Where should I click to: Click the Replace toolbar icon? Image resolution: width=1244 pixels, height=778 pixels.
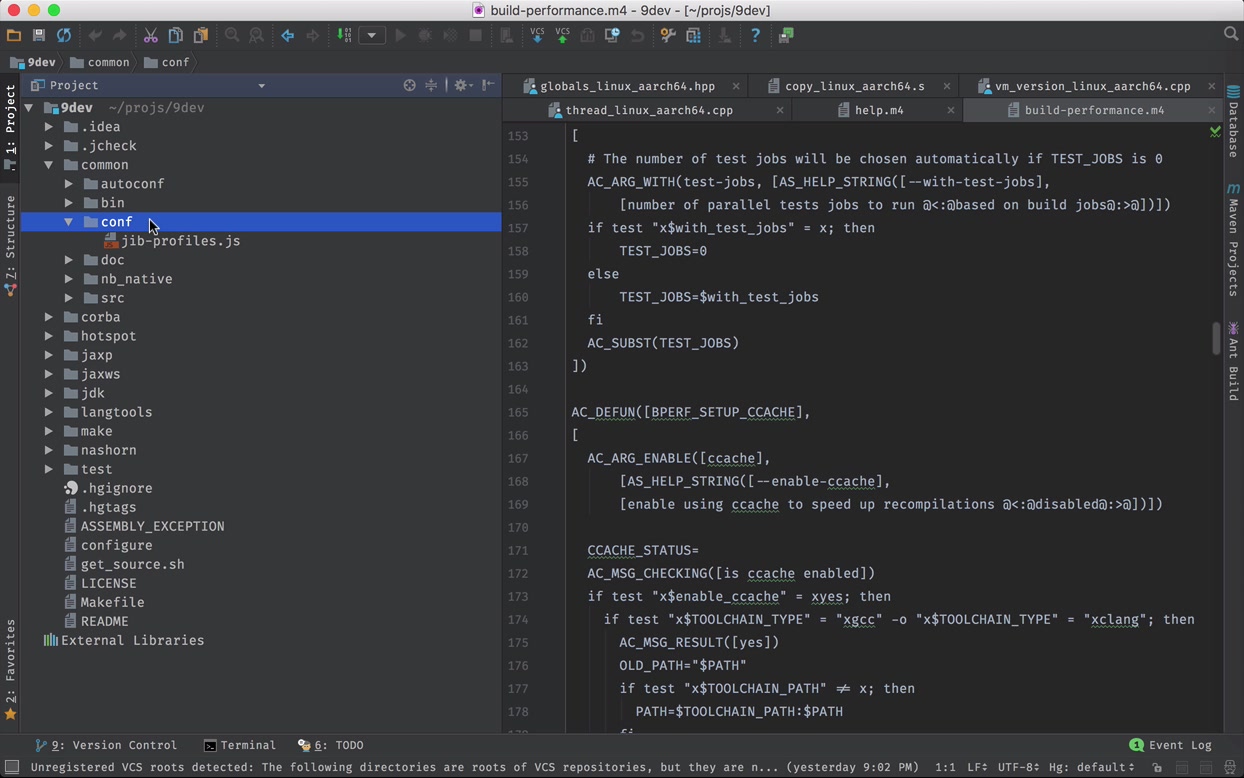coord(257,35)
